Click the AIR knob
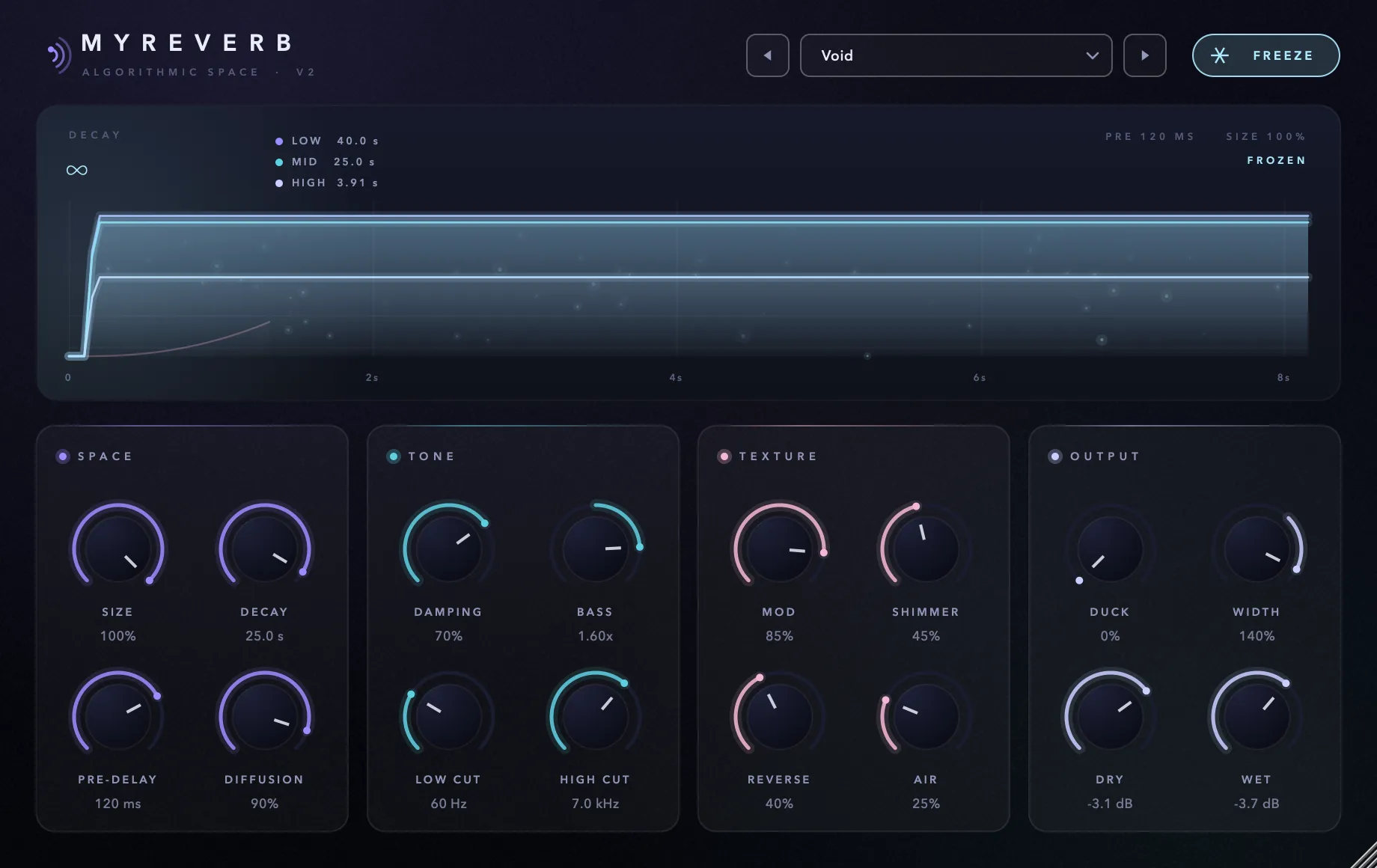Viewport: 1377px width, 868px height. click(926, 716)
